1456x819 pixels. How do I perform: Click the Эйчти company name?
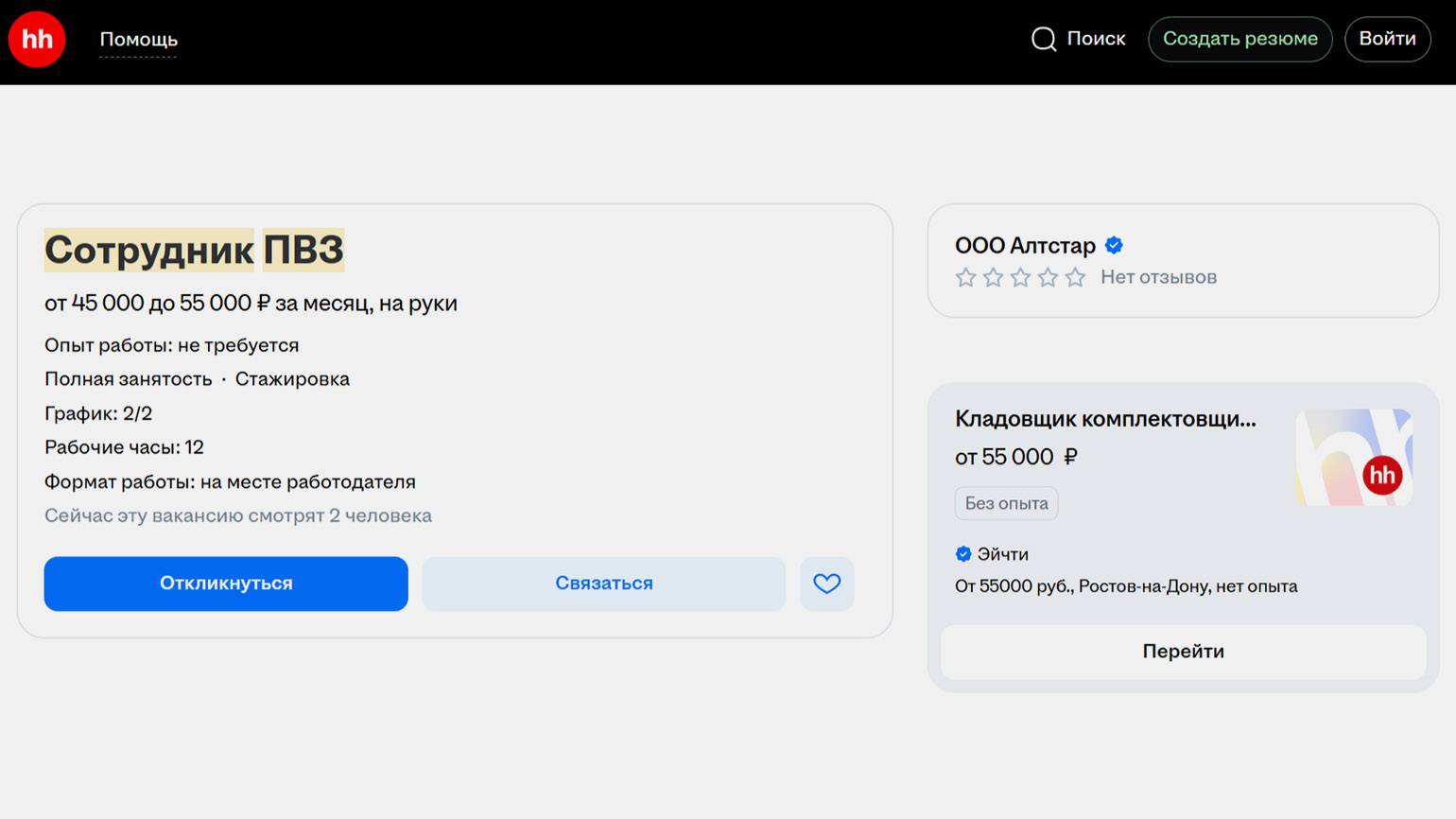coord(1002,554)
